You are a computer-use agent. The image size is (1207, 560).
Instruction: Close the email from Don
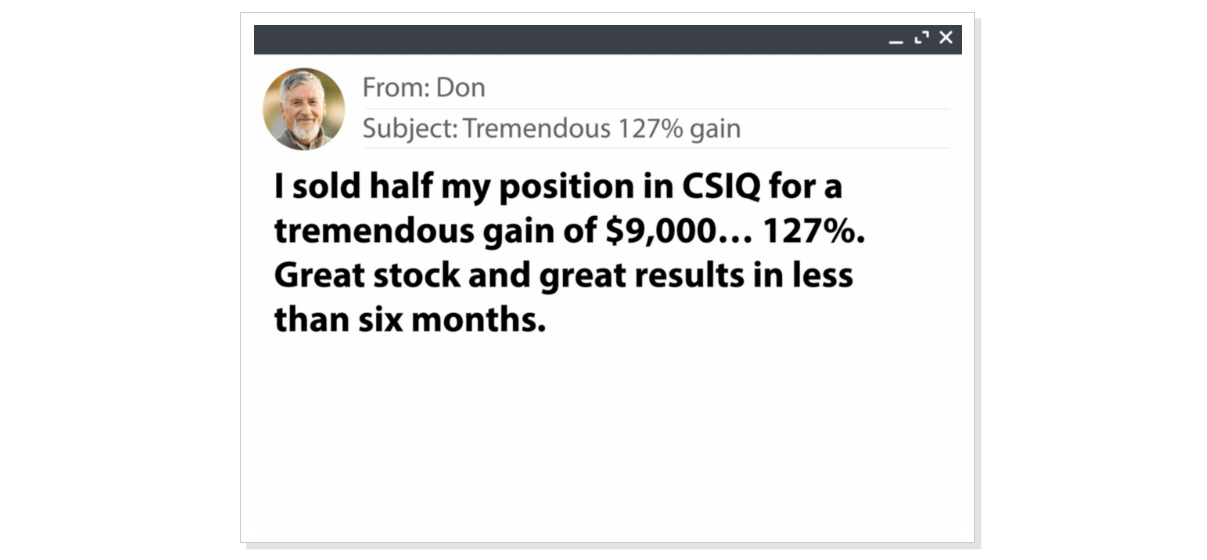coord(945,38)
